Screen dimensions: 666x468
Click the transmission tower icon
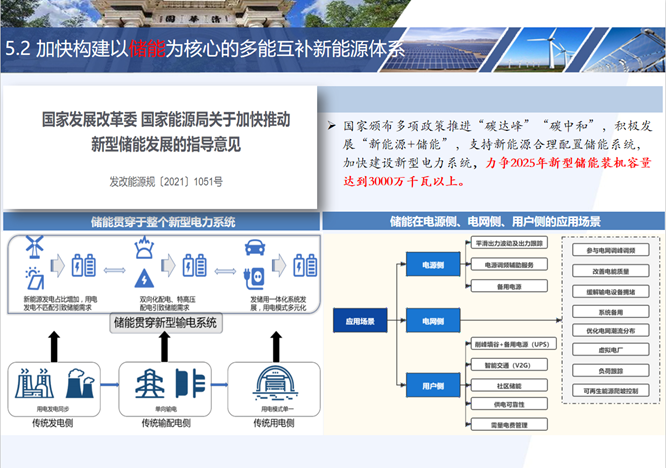(x=148, y=385)
